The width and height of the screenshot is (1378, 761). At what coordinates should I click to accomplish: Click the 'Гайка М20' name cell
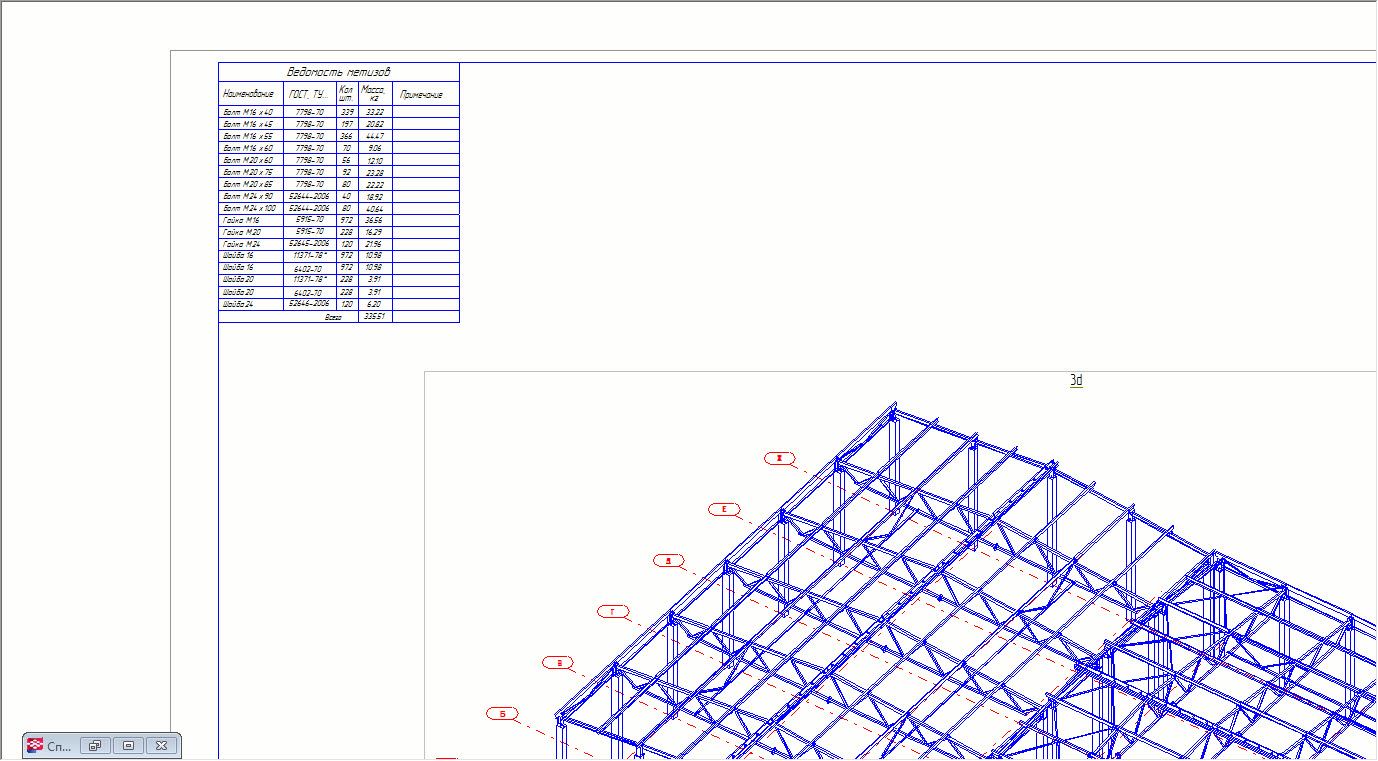coord(242,232)
